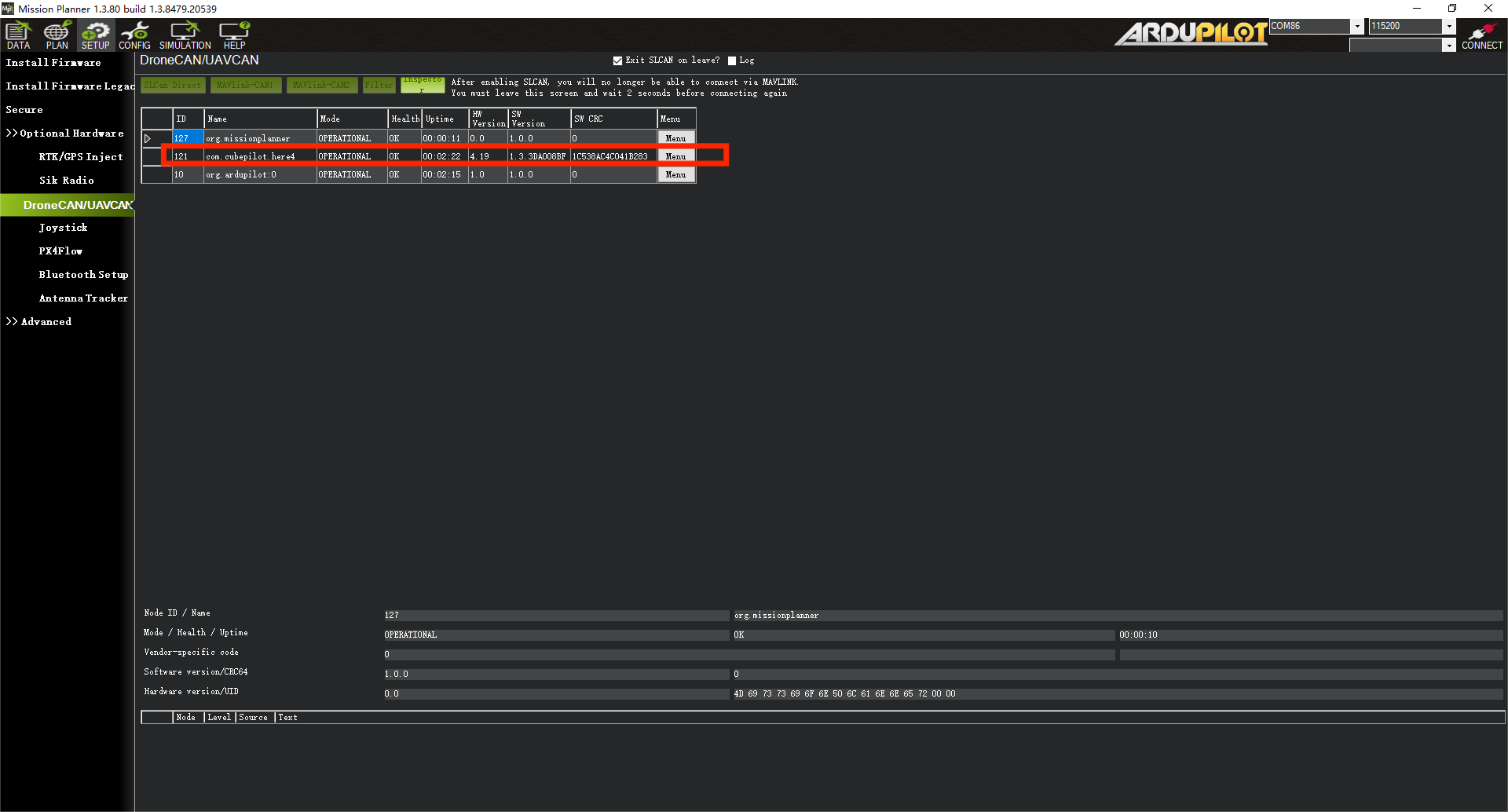Screen dimensions: 1508x812
Task: Open Menu for com.cubepilot.here4 node
Action: point(676,156)
